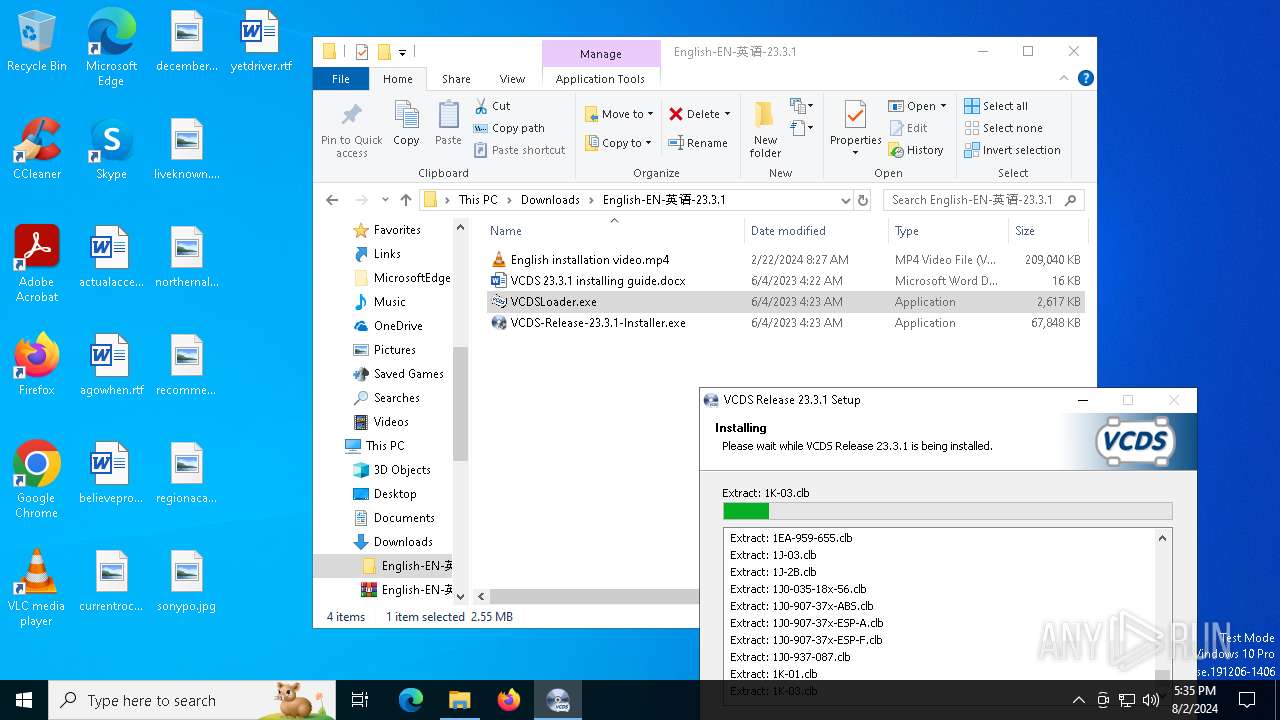Open Favorites in navigation pane
Image resolution: width=1280 pixels, height=720 pixels.
[396, 230]
